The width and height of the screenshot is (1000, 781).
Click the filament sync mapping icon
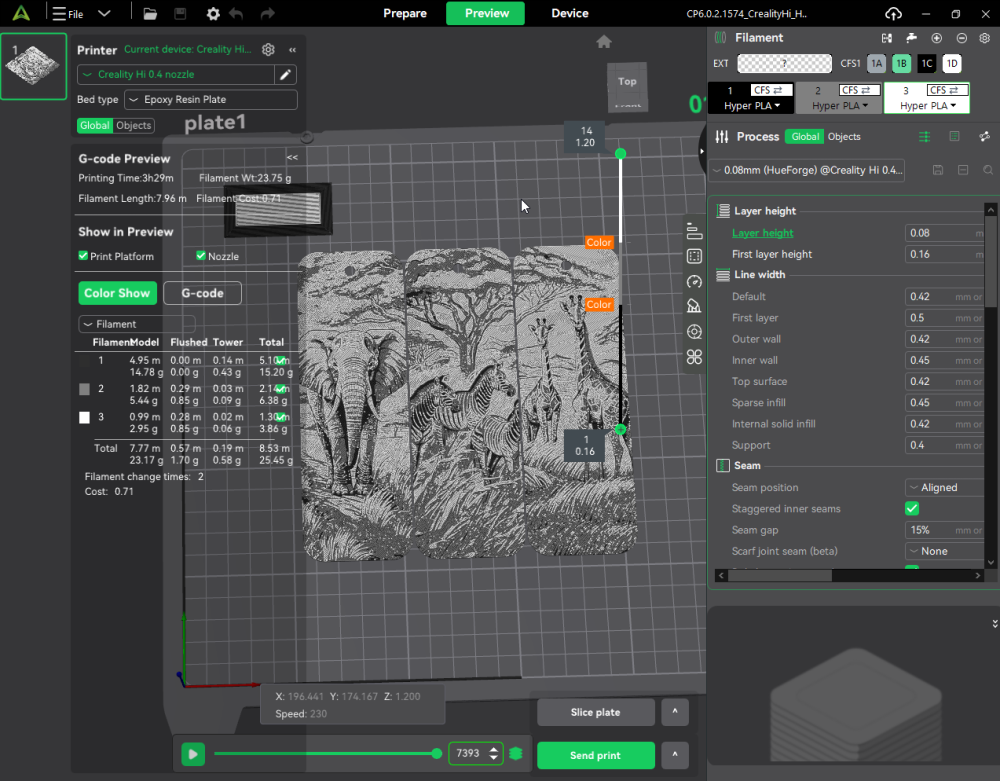886,38
